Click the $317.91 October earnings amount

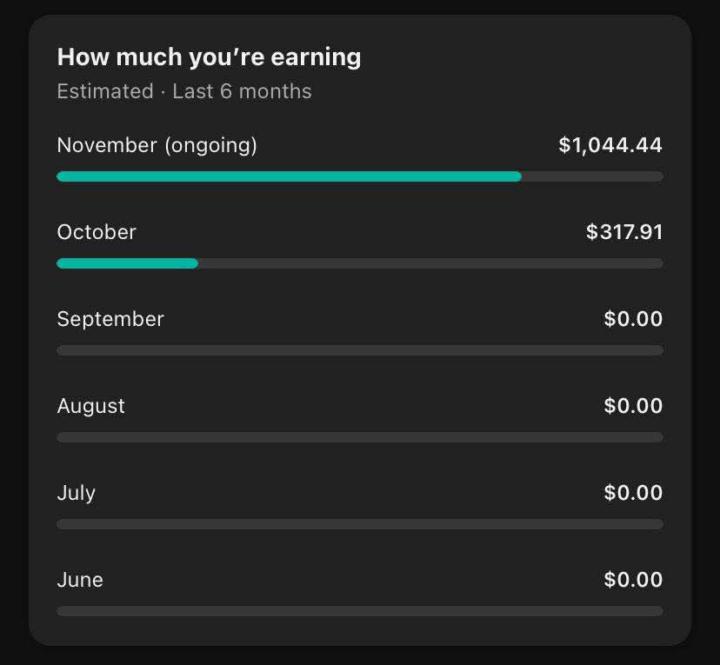[x=624, y=232]
